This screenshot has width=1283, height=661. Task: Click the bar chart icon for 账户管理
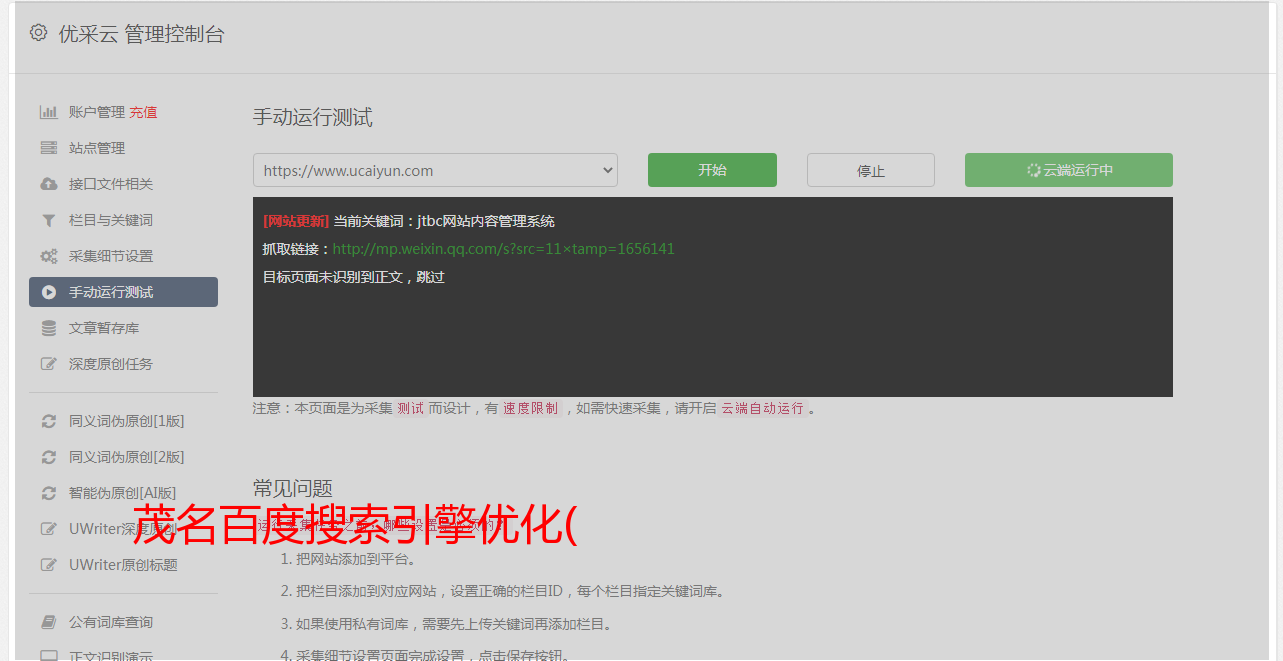48,112
